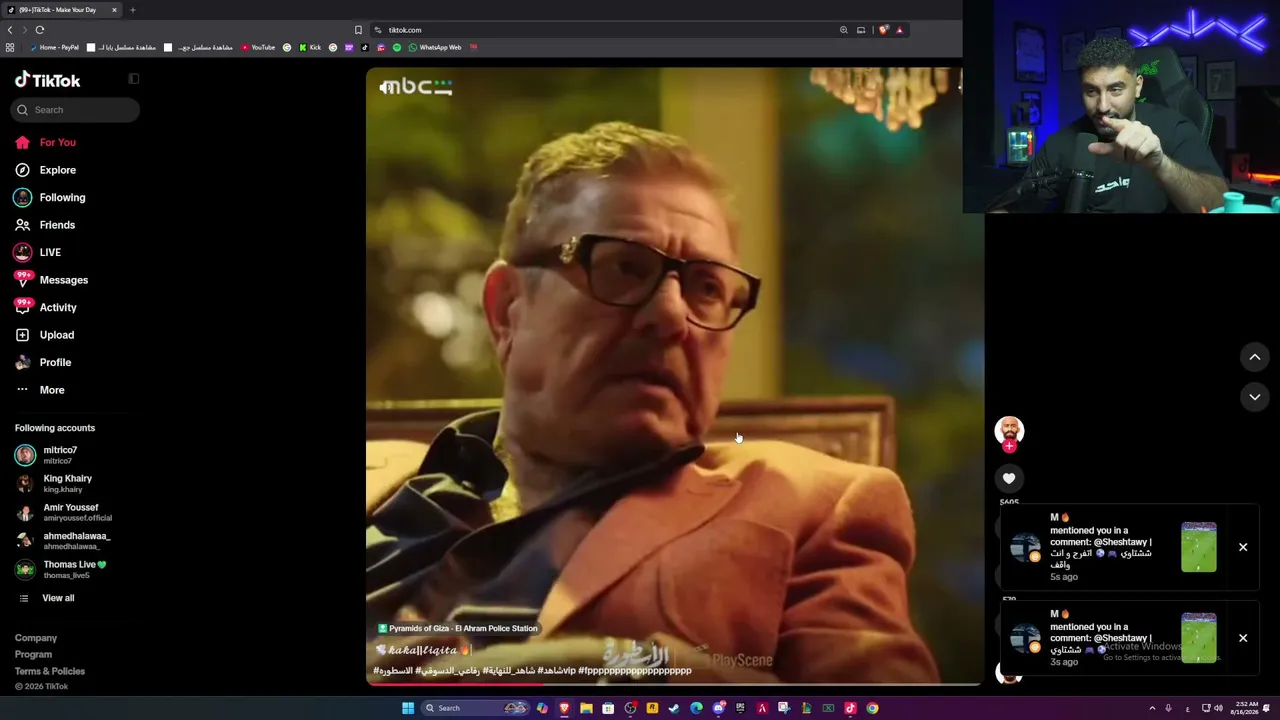Show hidden icons in the system tray
Viewport: 1280px width, 720px height.
click(1152, 708)
